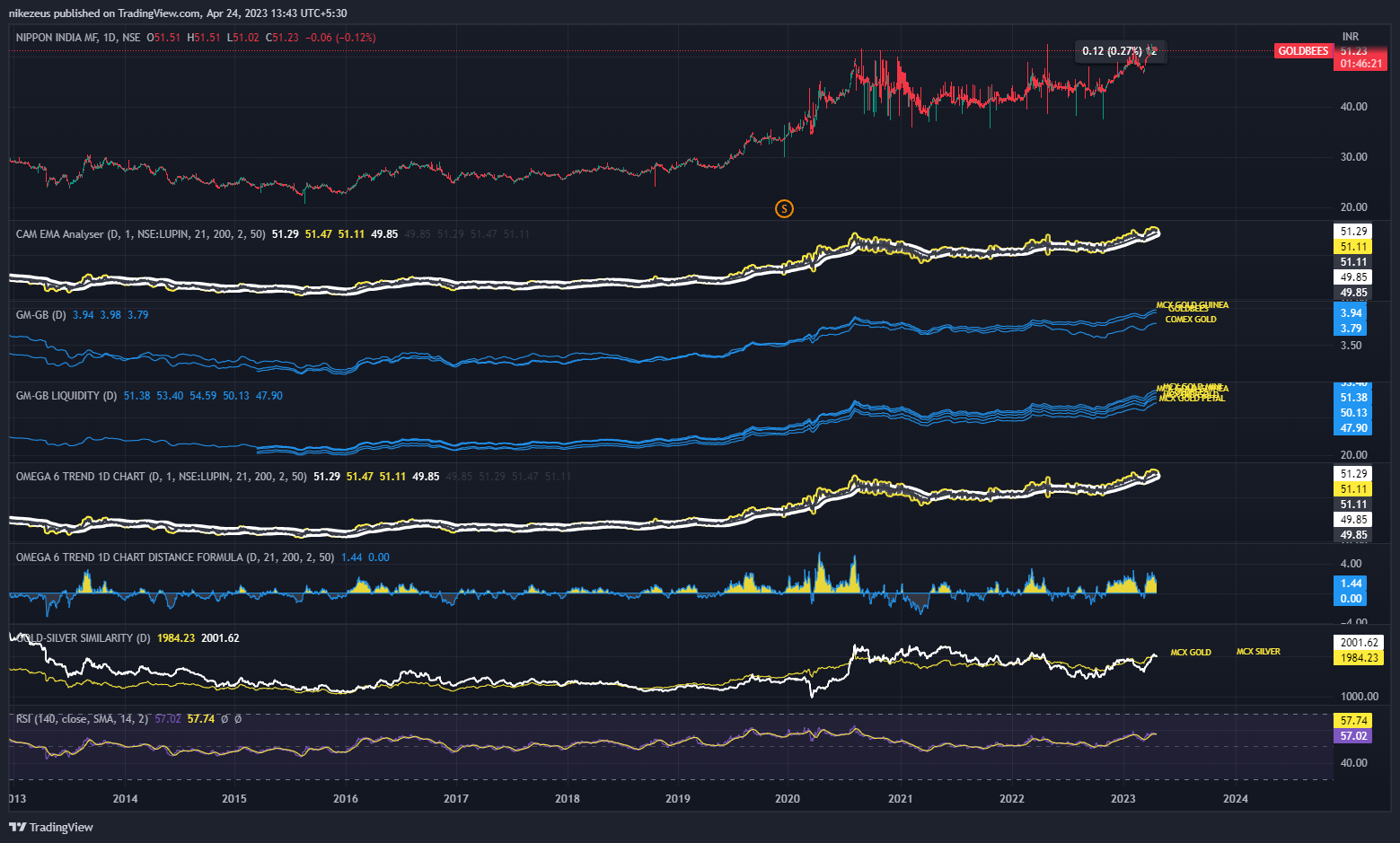Select the OMEGA 6 TREND 1D CHART legend
Screen dimensions: 1400x843
coord(161,477)
